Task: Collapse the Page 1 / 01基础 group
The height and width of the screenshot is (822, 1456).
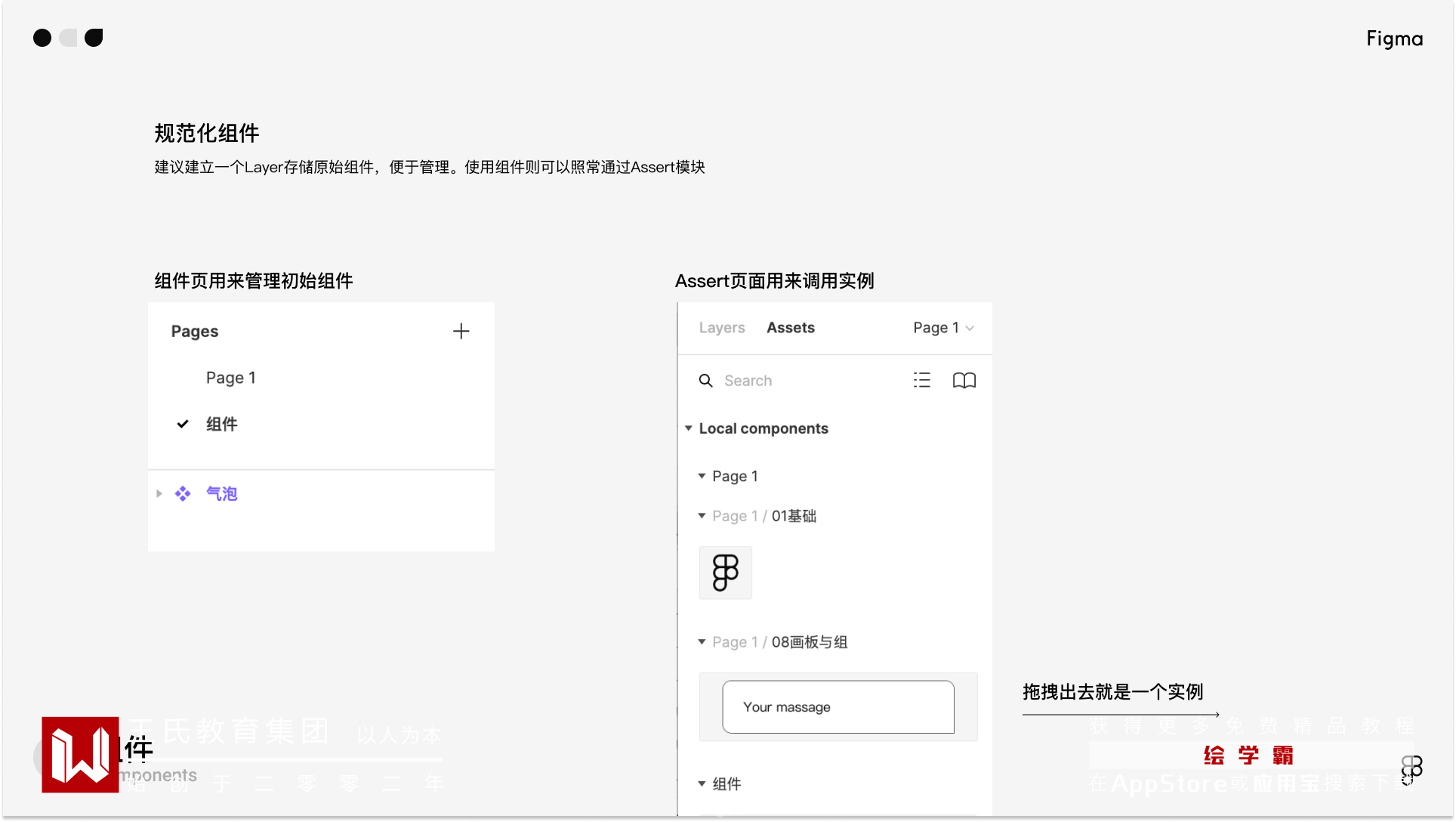Action: (702, 516)
